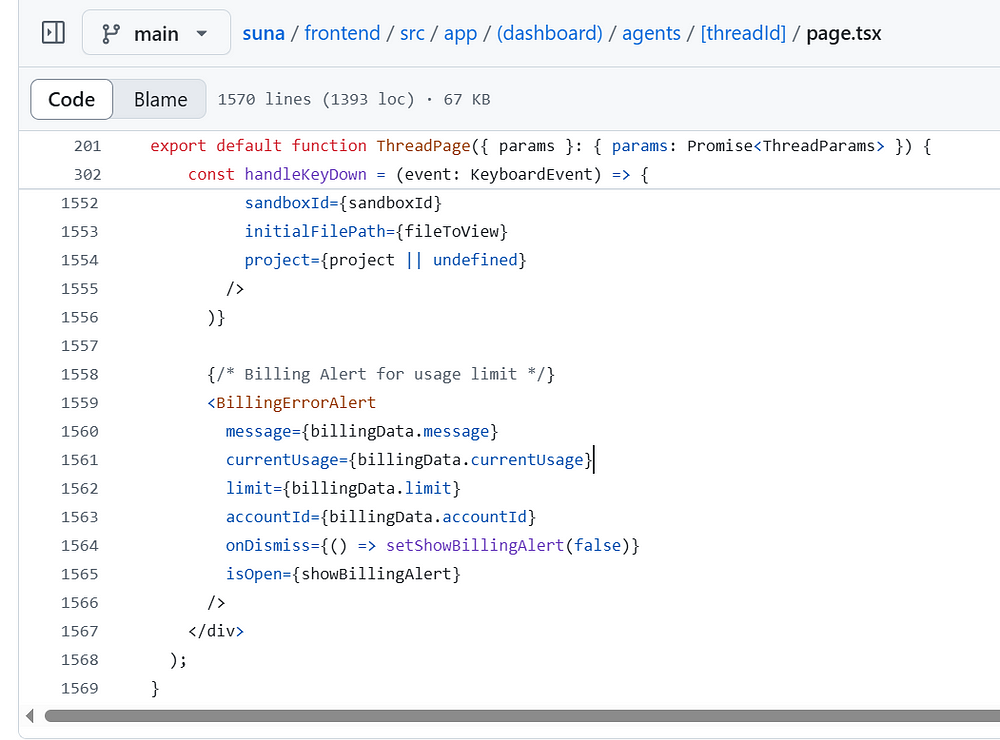Switch to the Code view tab
The height and width of the screenshot is (740, 1000).
tap(71, 99)
